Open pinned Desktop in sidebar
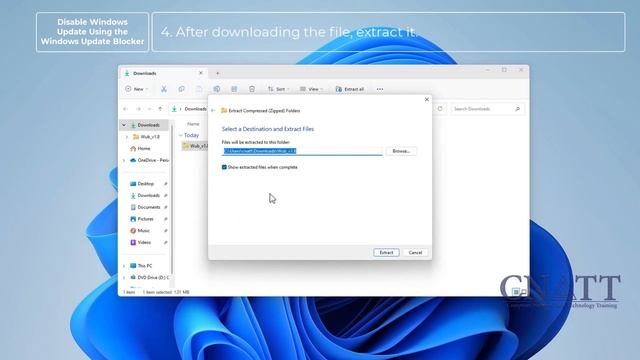 pos(142,184)
